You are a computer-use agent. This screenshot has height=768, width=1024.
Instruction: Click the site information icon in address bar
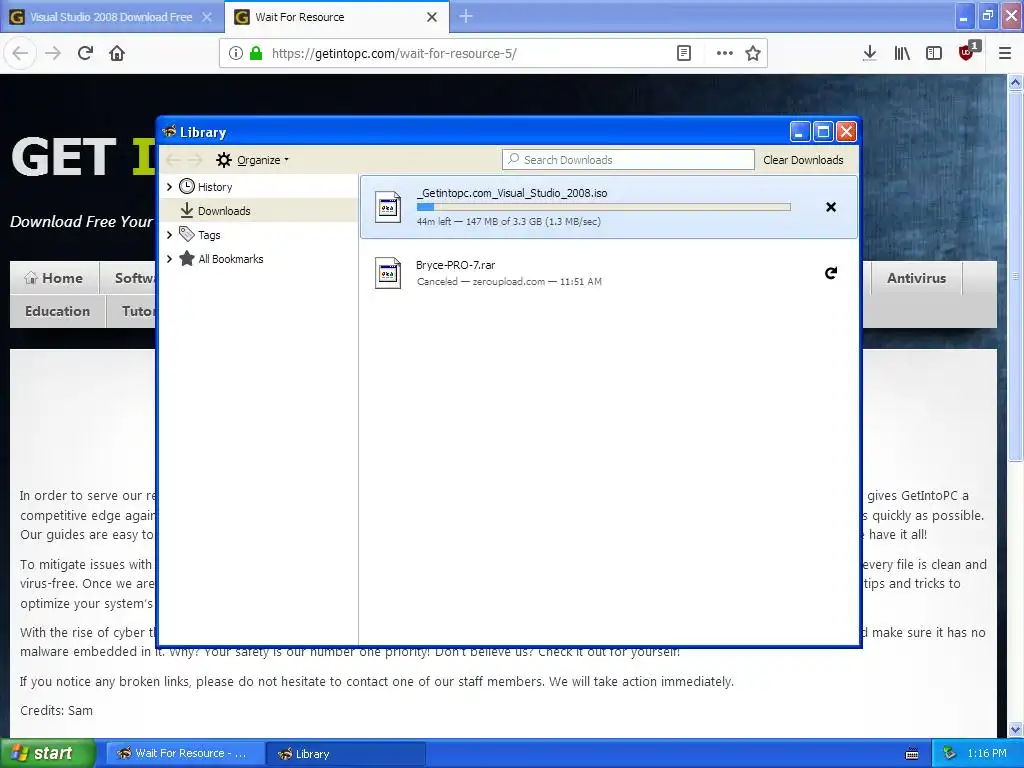[x=236, y=54]
